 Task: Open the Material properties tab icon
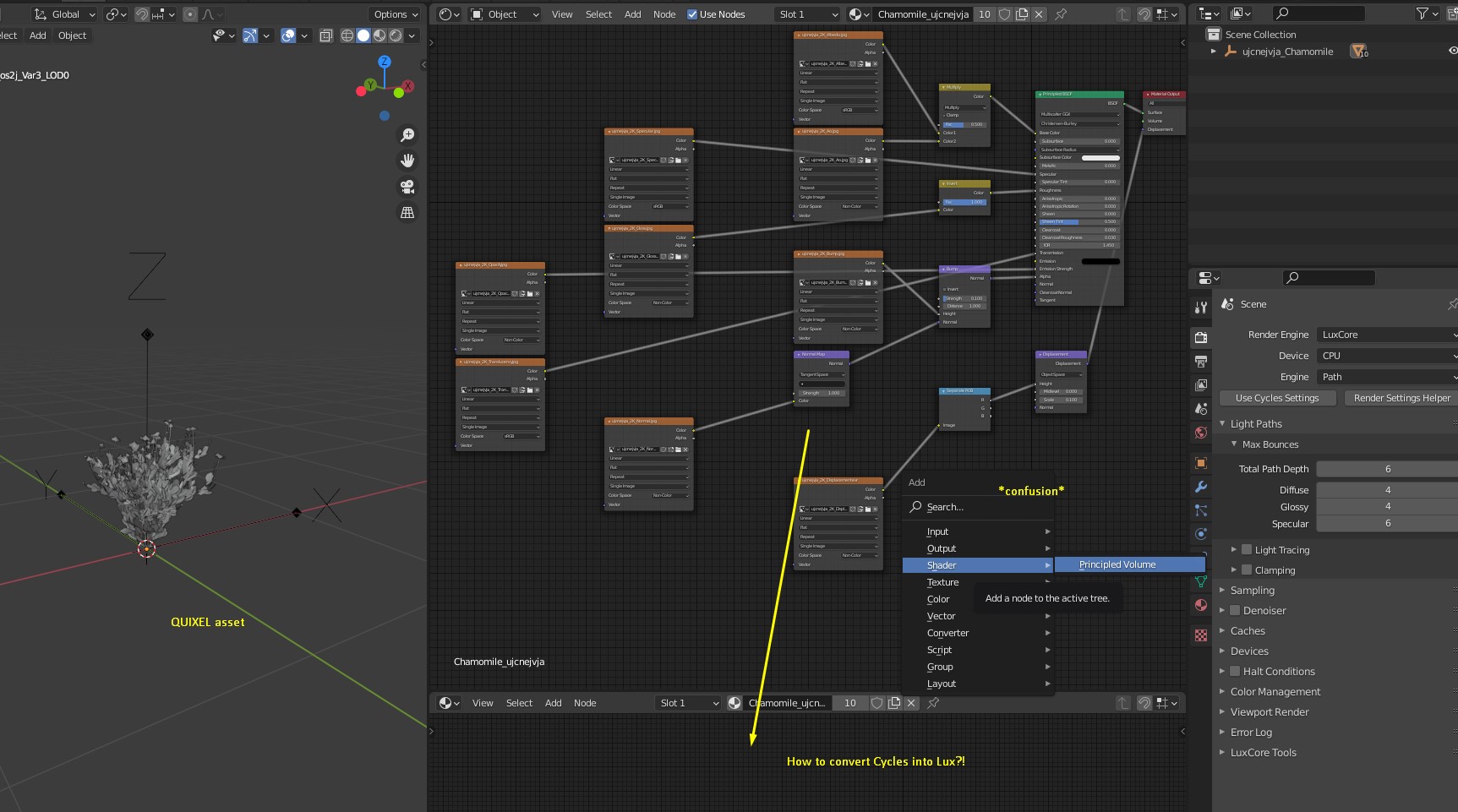tap(1201, 605)
